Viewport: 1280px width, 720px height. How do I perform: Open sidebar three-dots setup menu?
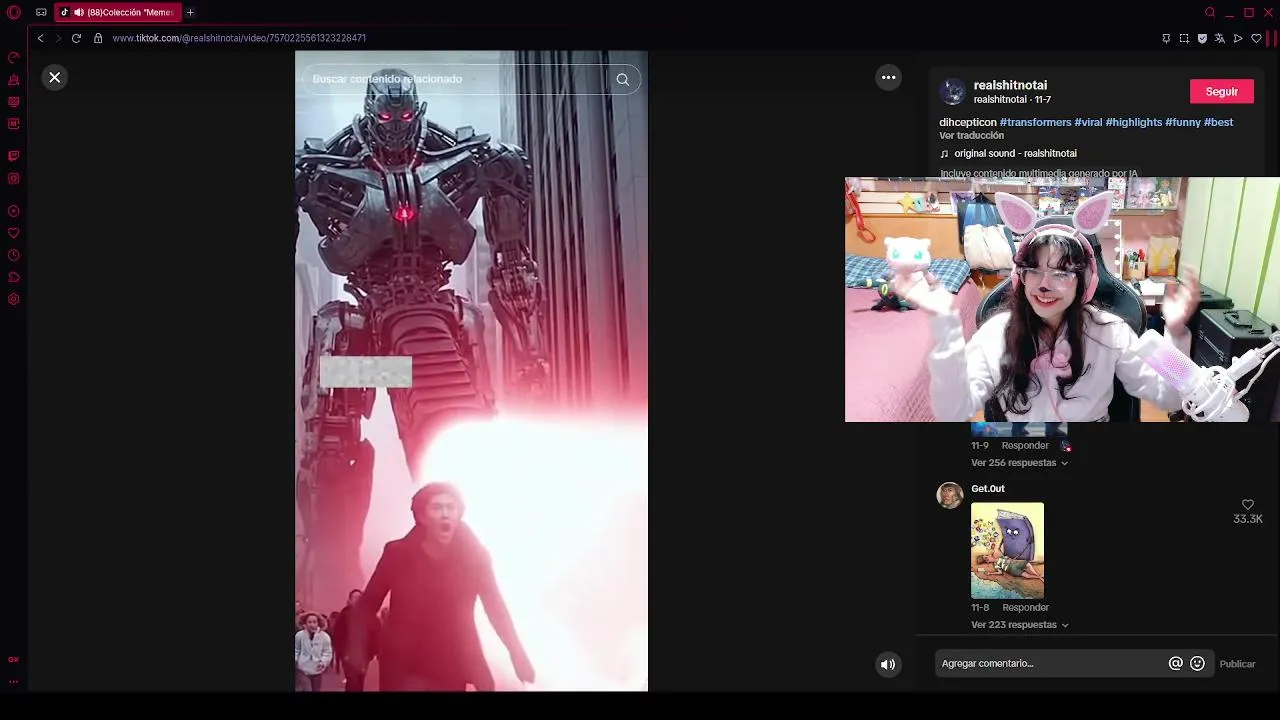tap(14, 681)
